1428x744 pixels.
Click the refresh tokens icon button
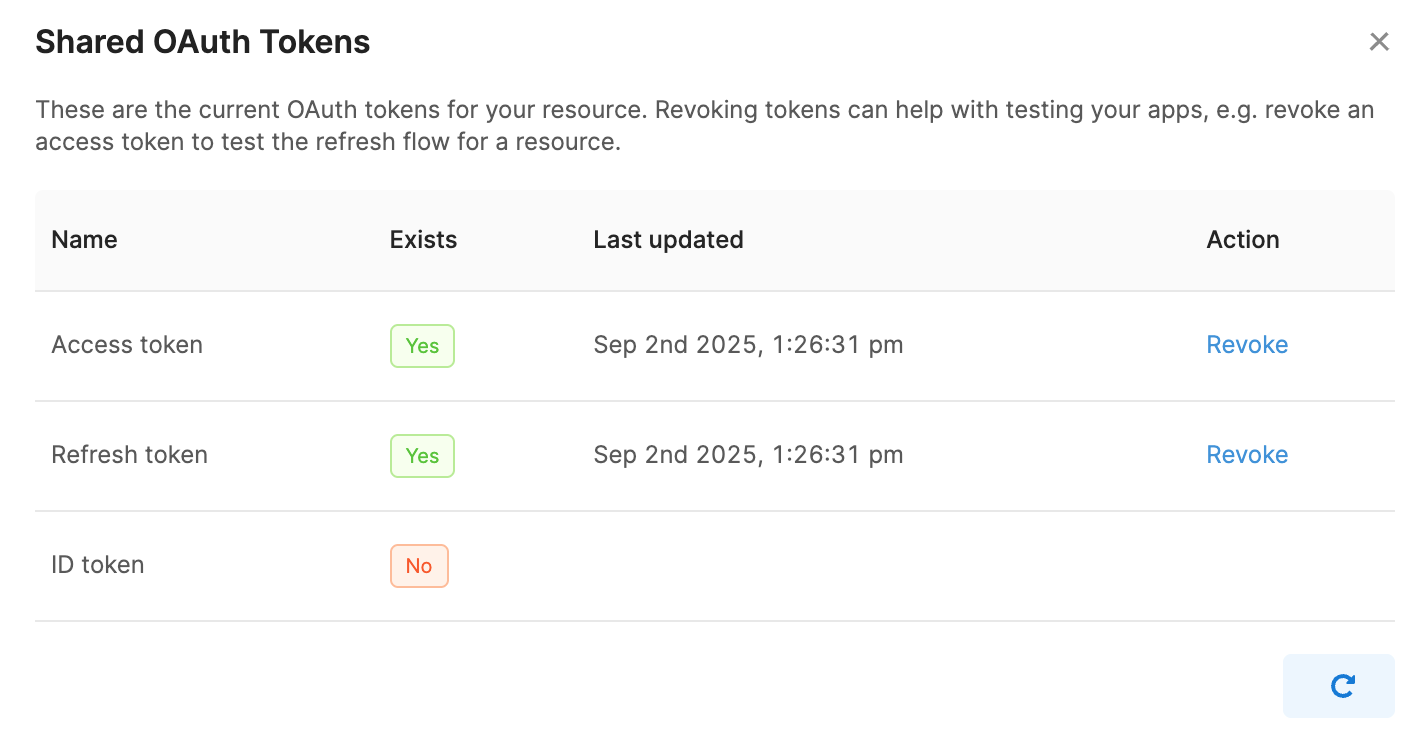[1338, 686]
